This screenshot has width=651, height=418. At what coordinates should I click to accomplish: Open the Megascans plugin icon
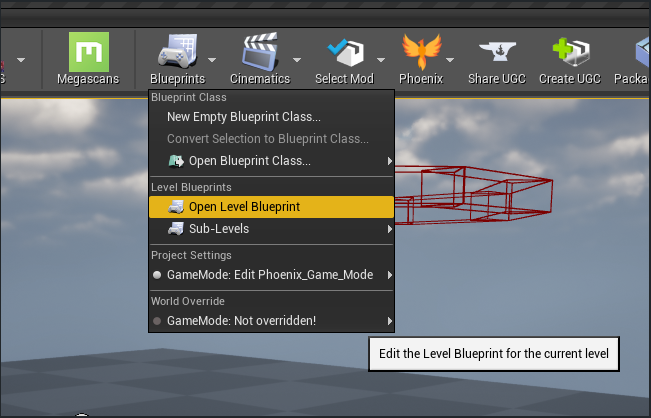tap(88, 52)
